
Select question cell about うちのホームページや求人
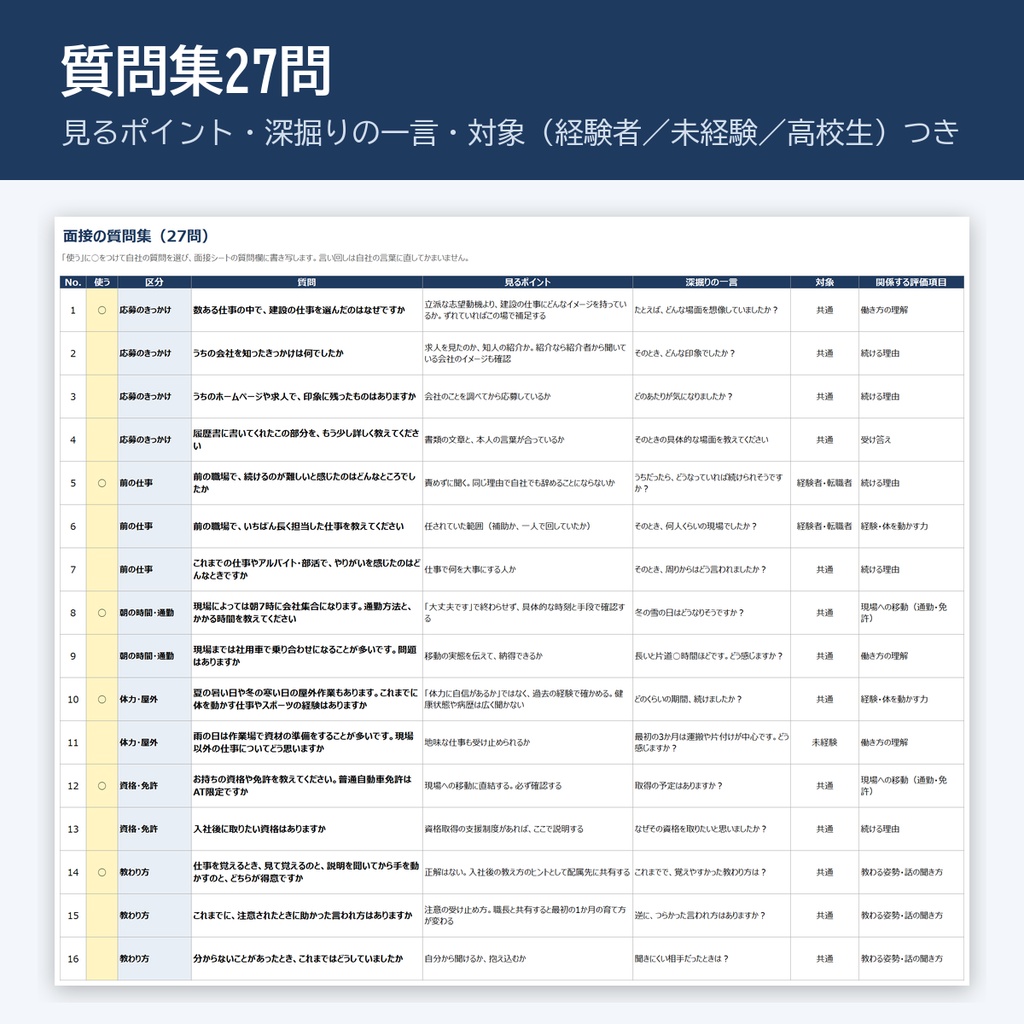tap(307, 396)
